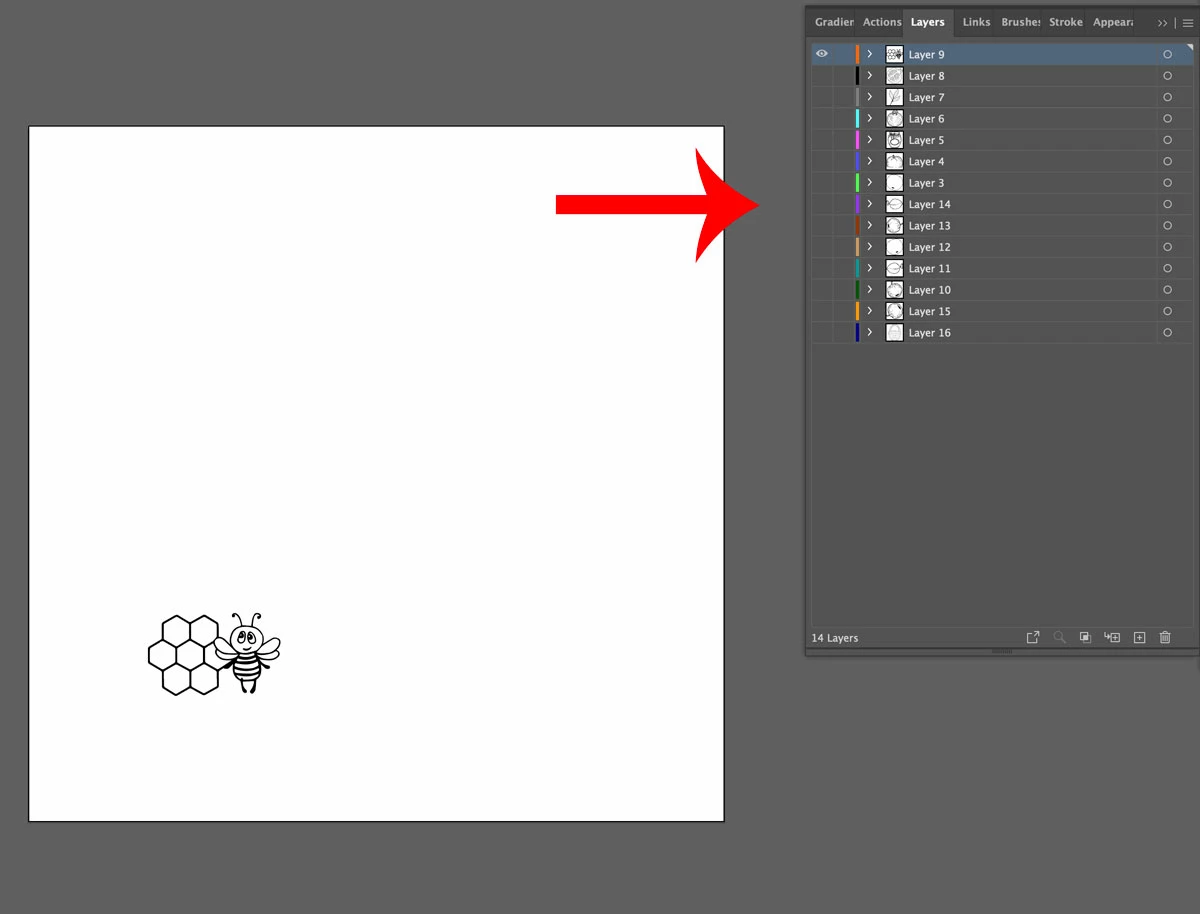Select the row named Layer 15
This screenshot has height=914, width=1200.
[x=1001, y=311]
